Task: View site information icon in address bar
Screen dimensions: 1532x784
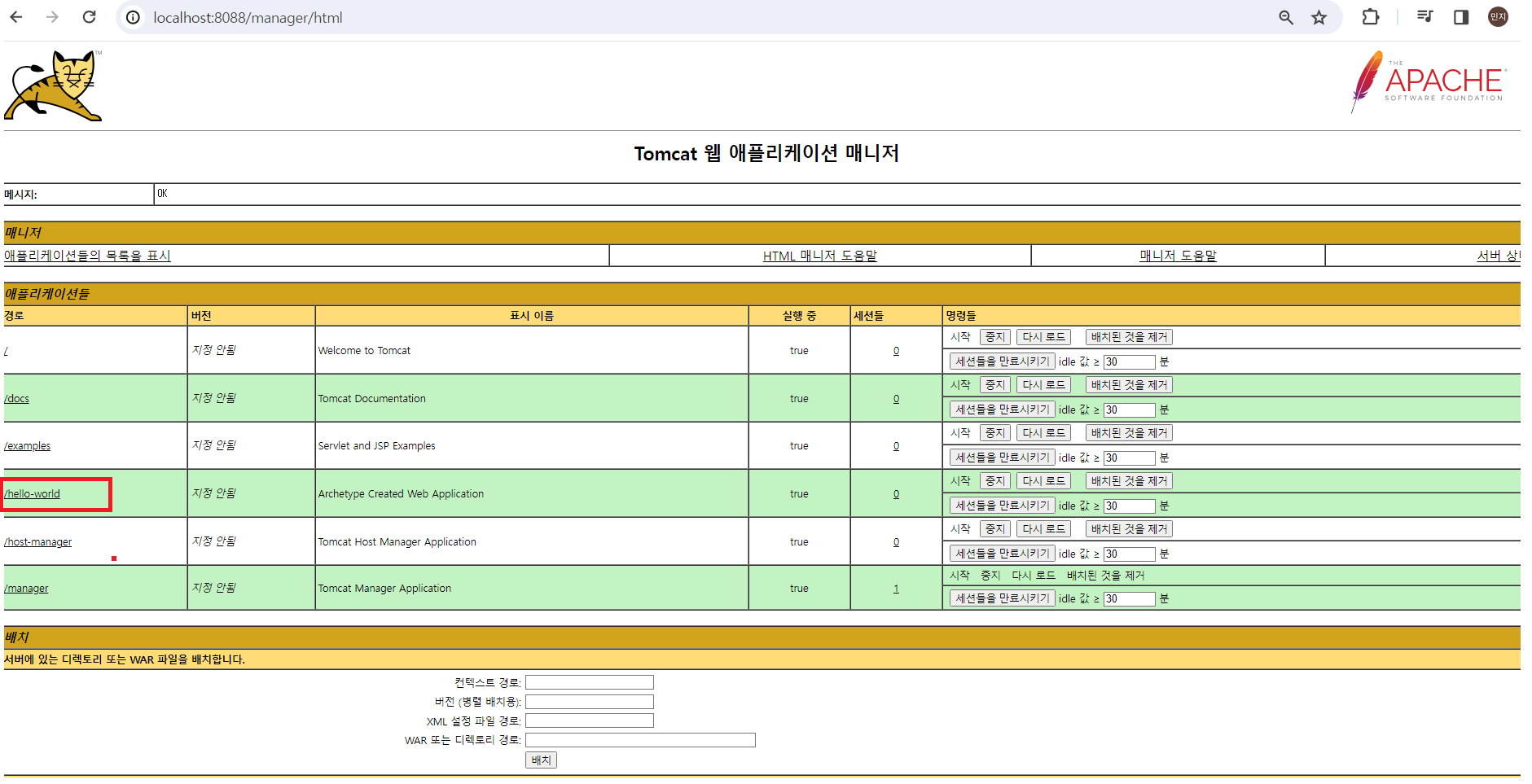Action: pos(133,17)
